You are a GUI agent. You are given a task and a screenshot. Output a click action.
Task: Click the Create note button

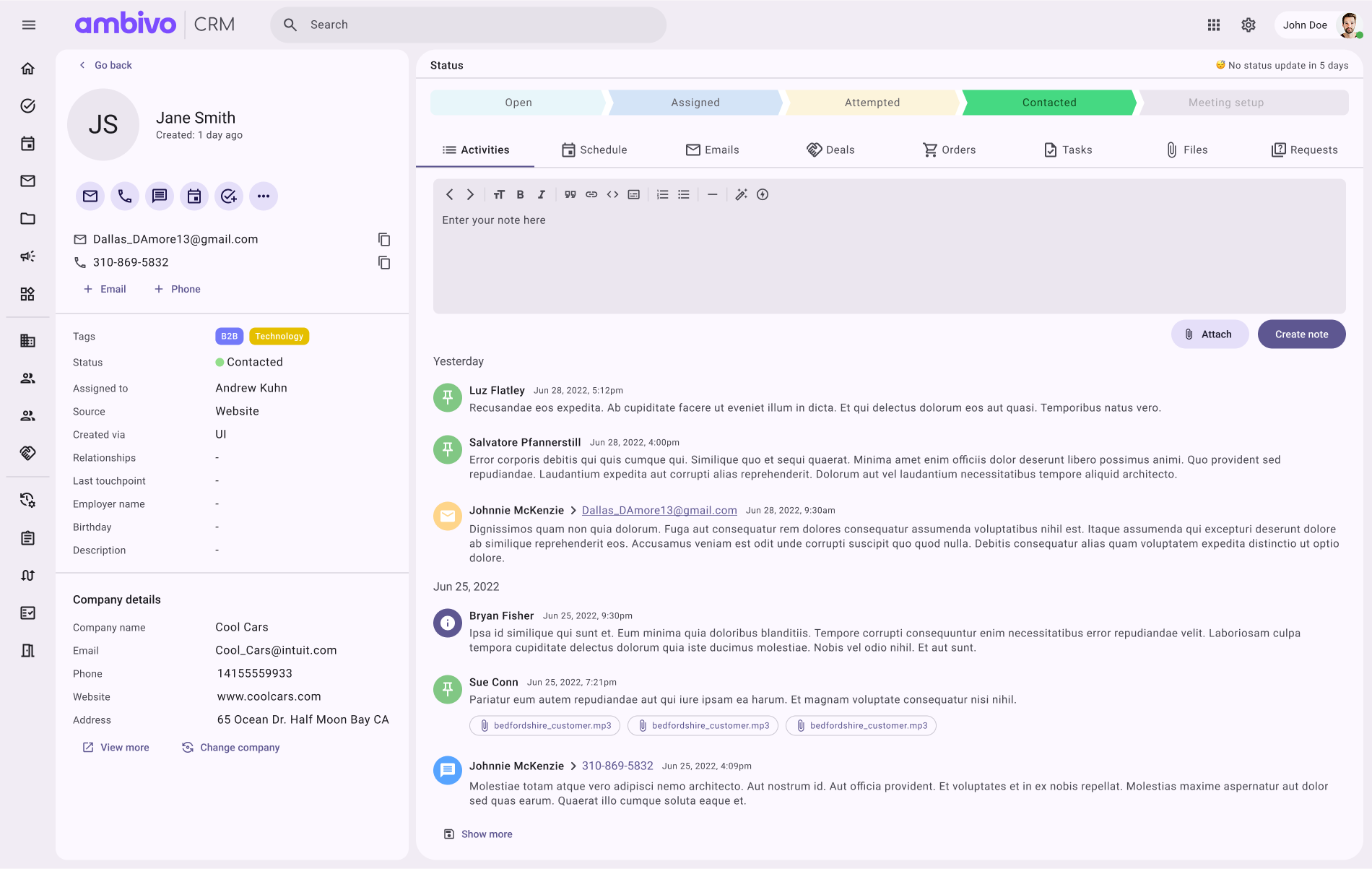coord(1301,334)
